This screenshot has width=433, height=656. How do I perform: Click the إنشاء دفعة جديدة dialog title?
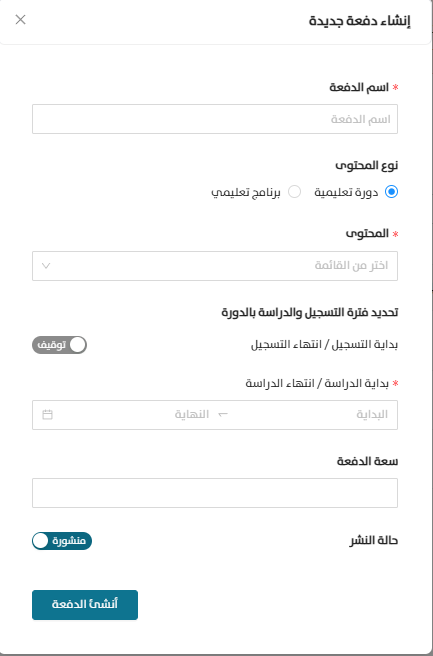(x=360, y=20)
